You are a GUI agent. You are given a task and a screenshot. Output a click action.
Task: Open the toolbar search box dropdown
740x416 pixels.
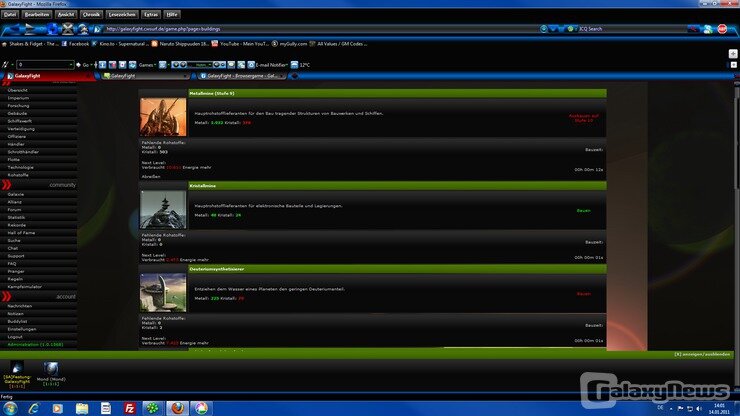tap(71, 65)
